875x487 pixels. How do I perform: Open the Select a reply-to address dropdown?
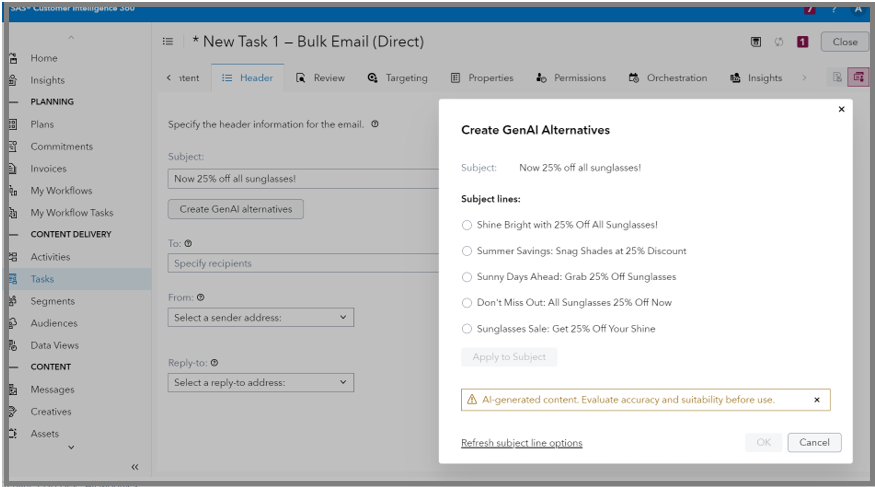coord(260,383)
